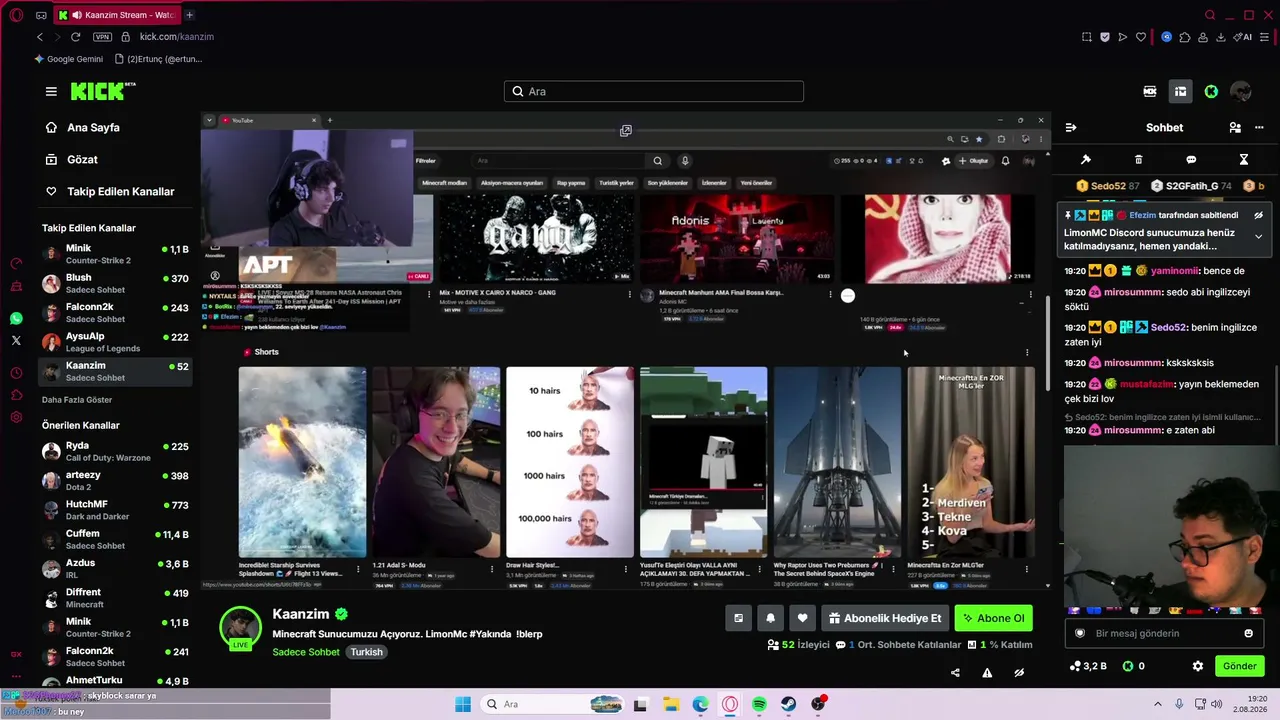Open chat users list icon

1235,128
